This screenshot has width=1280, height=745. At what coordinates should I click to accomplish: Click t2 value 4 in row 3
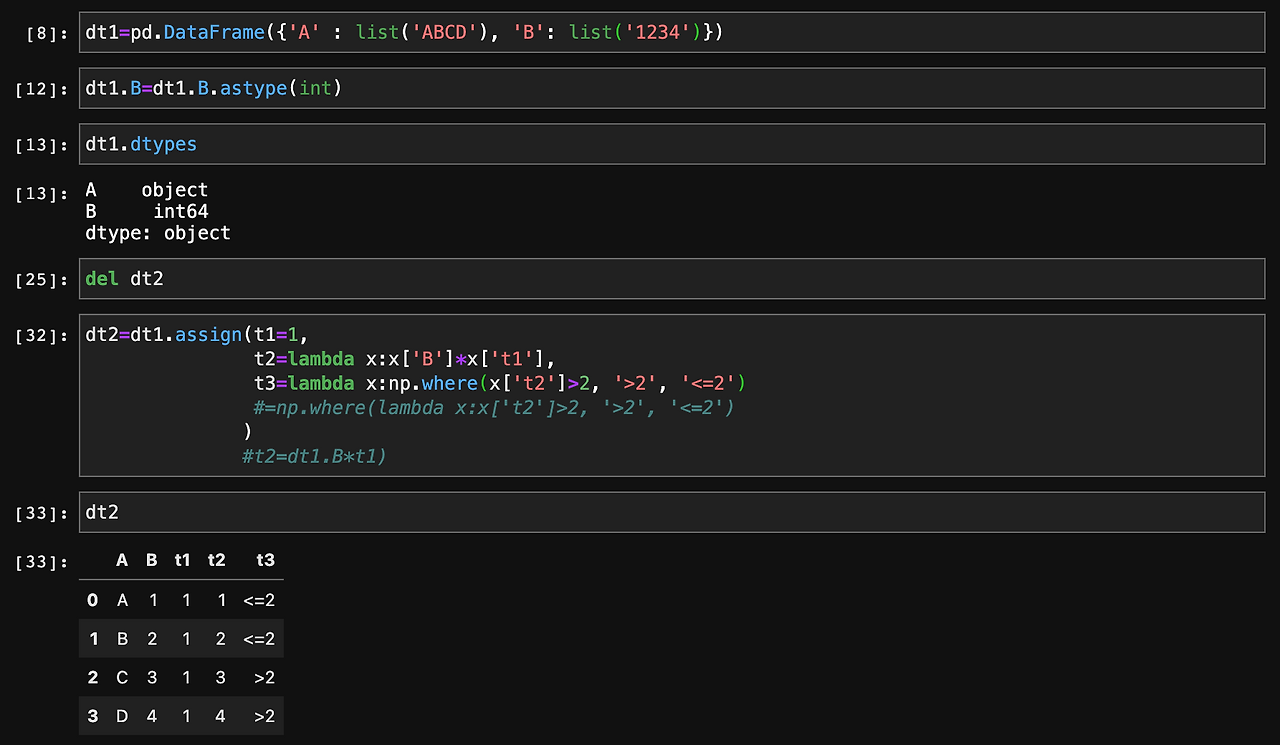pos(220,716)
